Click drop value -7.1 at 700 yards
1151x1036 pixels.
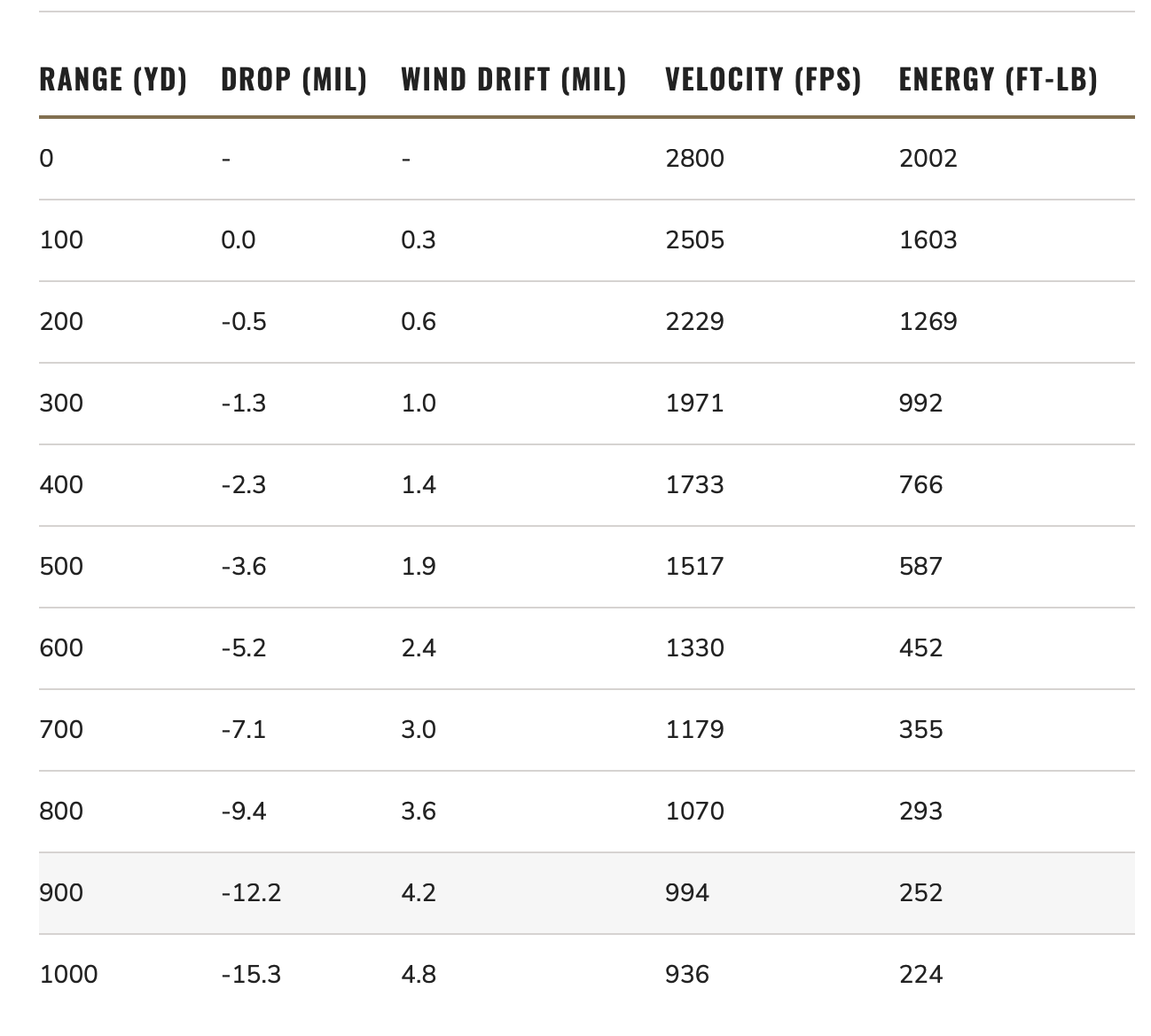(244, 730)
